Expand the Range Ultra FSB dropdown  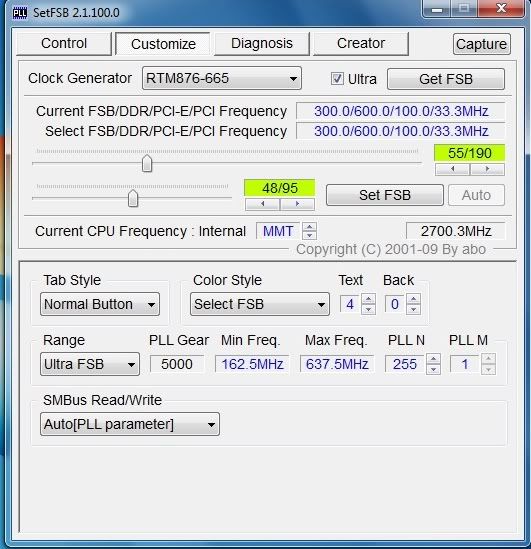(x=90, y=364)
